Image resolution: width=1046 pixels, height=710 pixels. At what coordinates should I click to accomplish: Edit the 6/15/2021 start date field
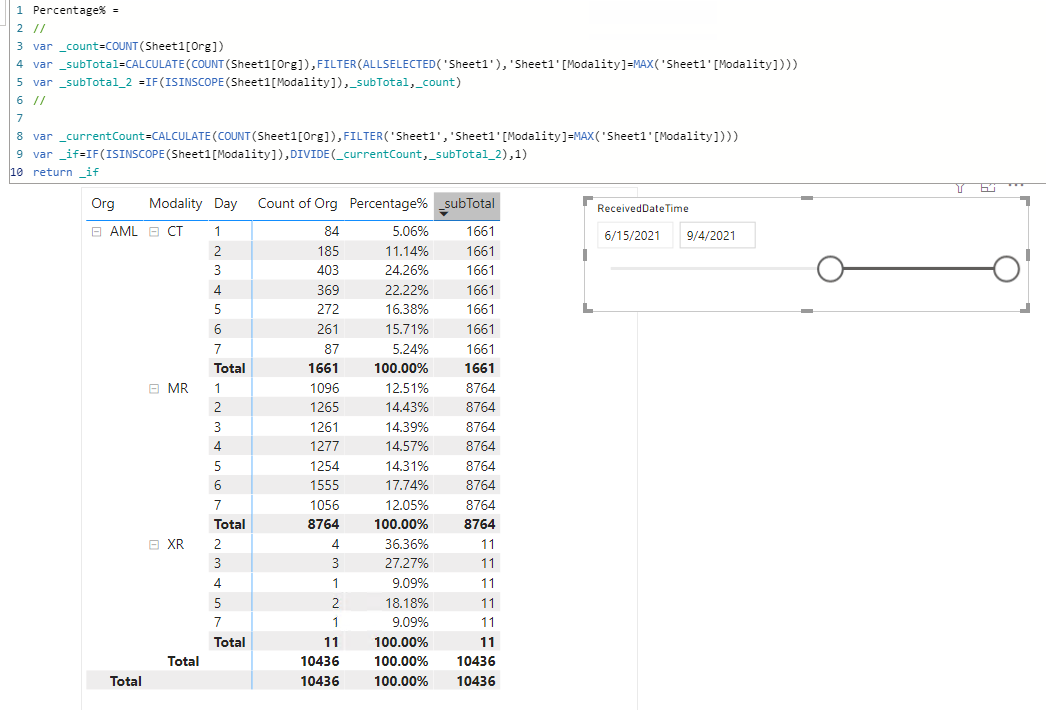point(635,236)
